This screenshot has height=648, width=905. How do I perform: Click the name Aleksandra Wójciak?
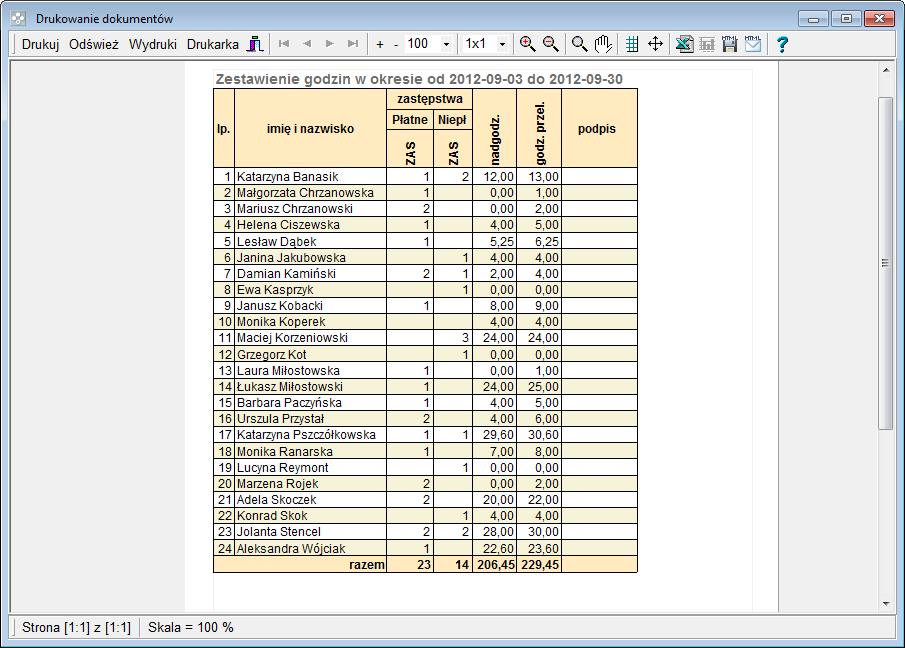point(291,549)
